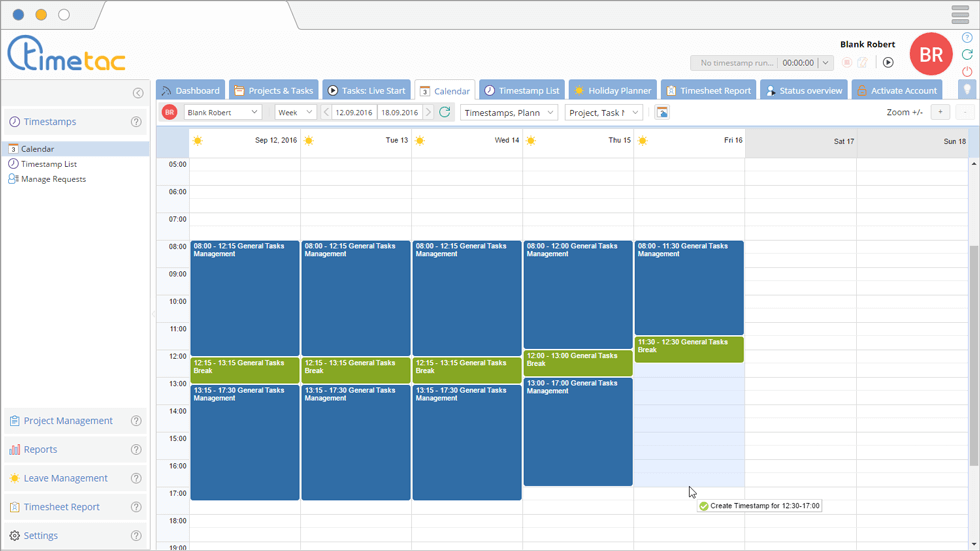Click the green reload icon beside avatar
The width and height of the screenshot is (980, 551).
click(x=967, y=54)
